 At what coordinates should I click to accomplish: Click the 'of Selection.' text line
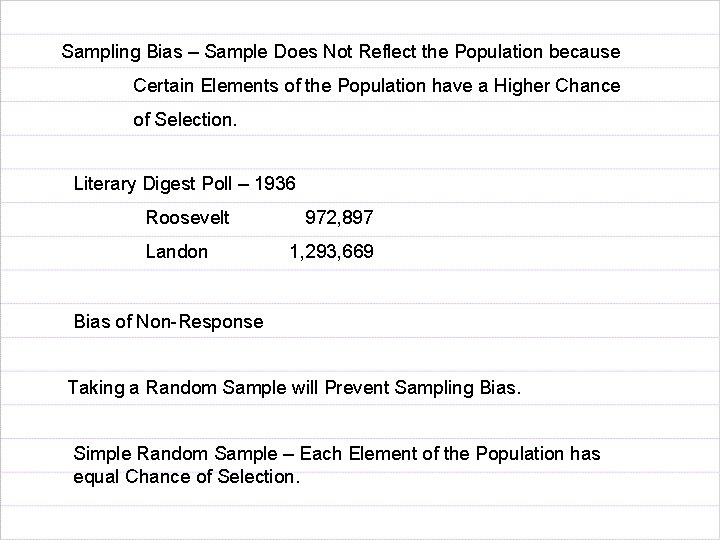pyautogui.click(x=185, y=120)
